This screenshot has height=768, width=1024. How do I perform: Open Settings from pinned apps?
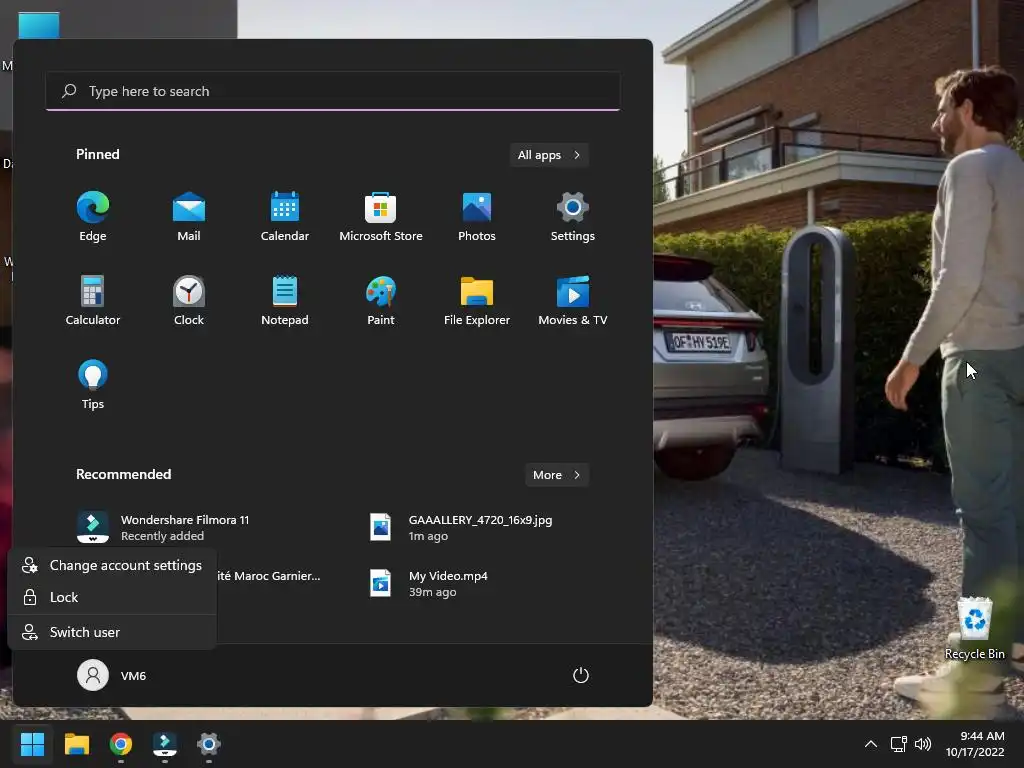tap(573, 217)
